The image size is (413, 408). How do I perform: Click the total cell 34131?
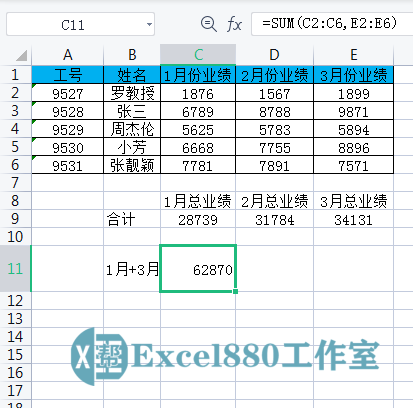click(354, 219)
